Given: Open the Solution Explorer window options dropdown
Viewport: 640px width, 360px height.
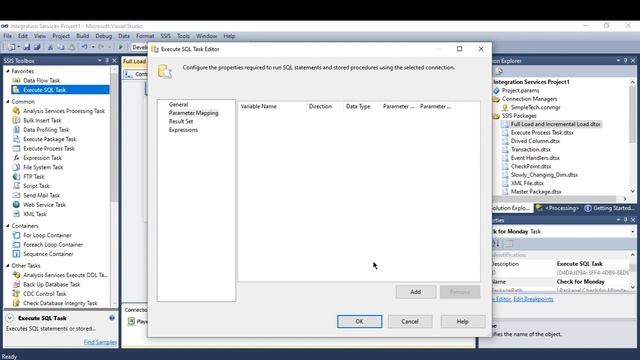Looking at the screenshot, I should click(x=618, y=60).
